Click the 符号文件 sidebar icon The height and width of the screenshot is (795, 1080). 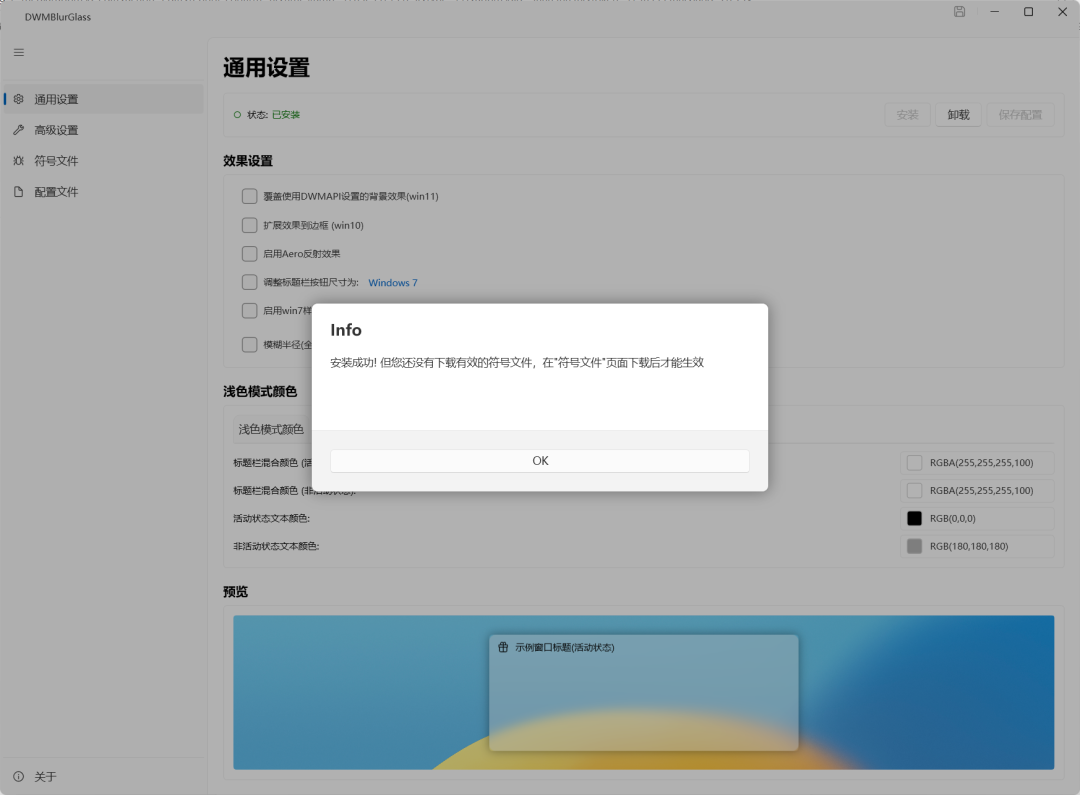click(18, 160)
